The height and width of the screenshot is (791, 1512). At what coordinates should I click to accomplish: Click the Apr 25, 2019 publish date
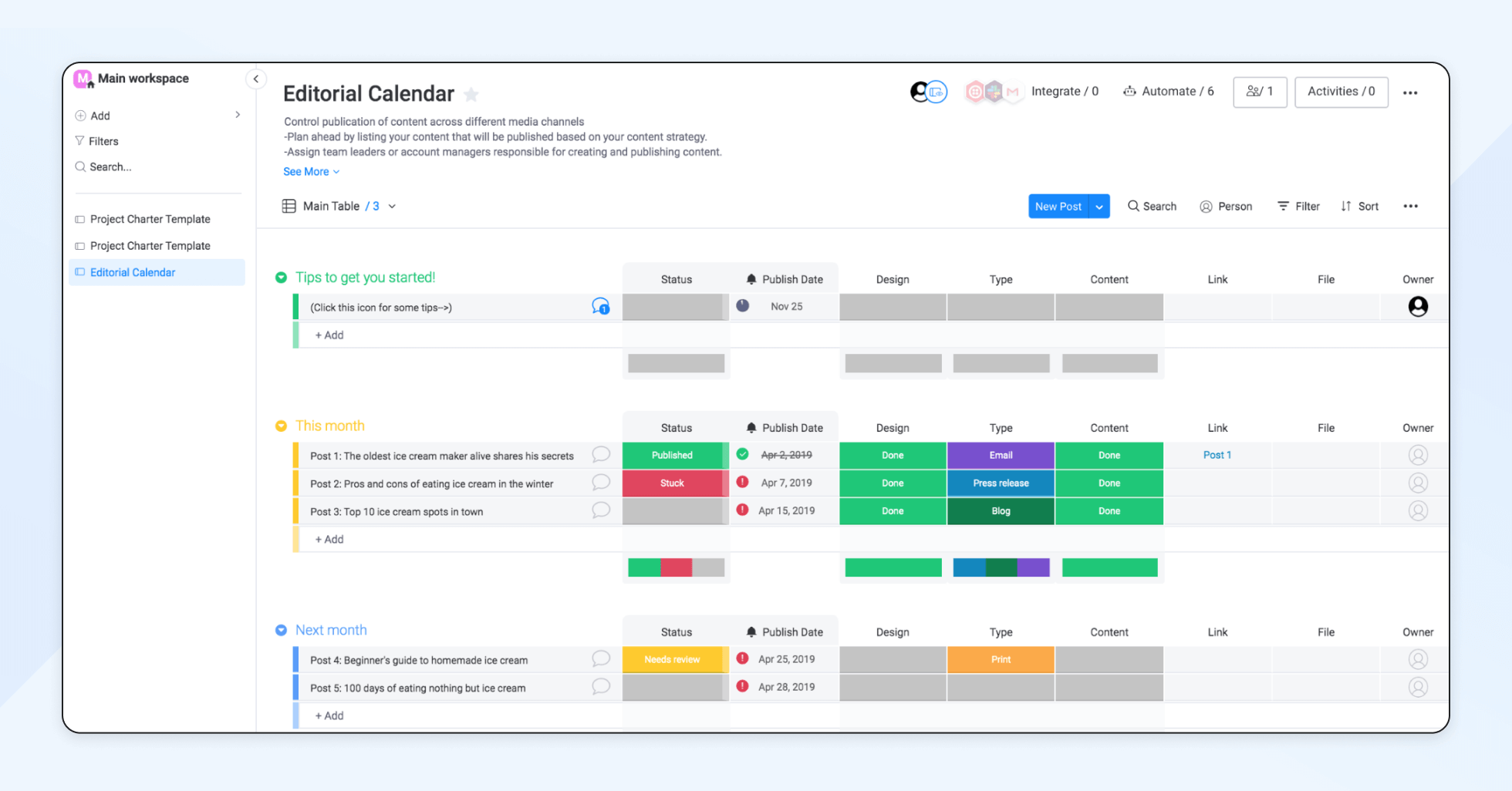click(786, 660)
